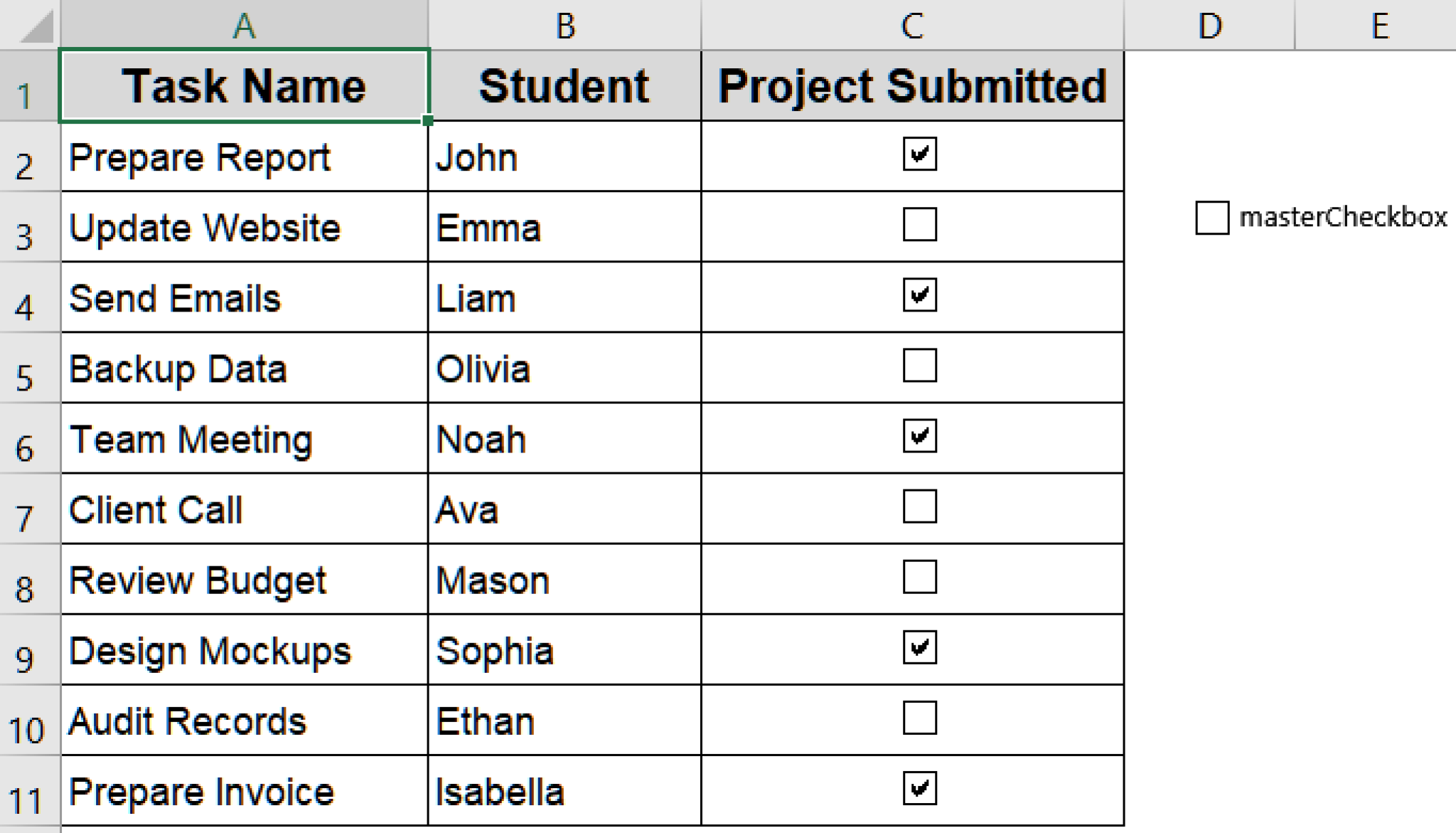The image size is (1456, 833).
Task: Toggle the masterCheckbox
Action: pyautogui.click(x=1212, y=218)
